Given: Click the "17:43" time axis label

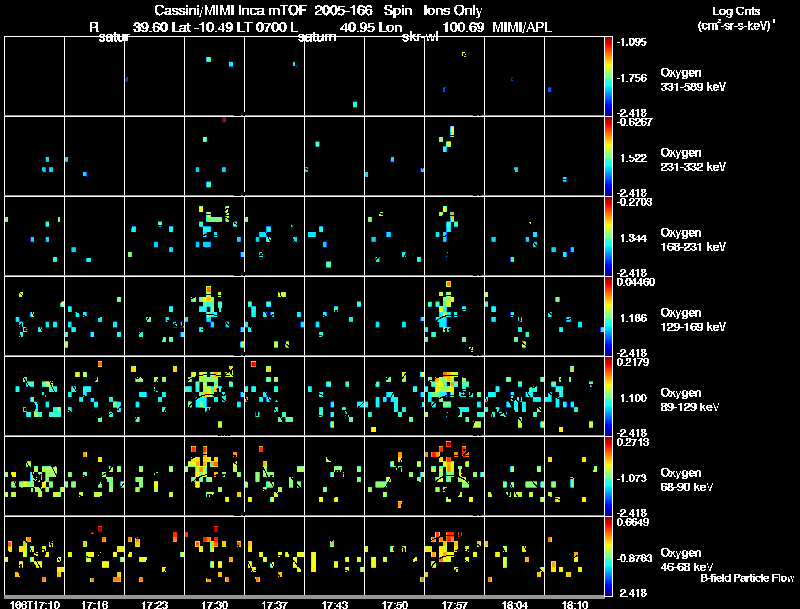Looking at the screenshot, I should click(x=335, y=605).
